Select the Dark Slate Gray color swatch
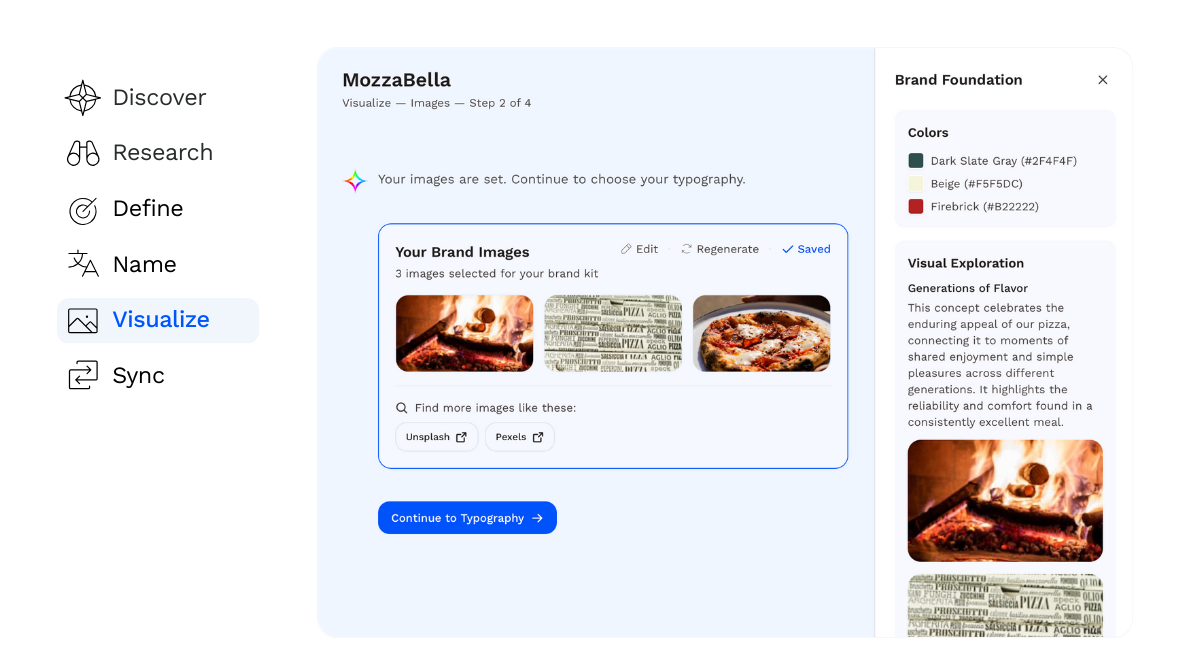Image resolution: width=1200 pixels, height=665 pixels. [x=915, y=161]
